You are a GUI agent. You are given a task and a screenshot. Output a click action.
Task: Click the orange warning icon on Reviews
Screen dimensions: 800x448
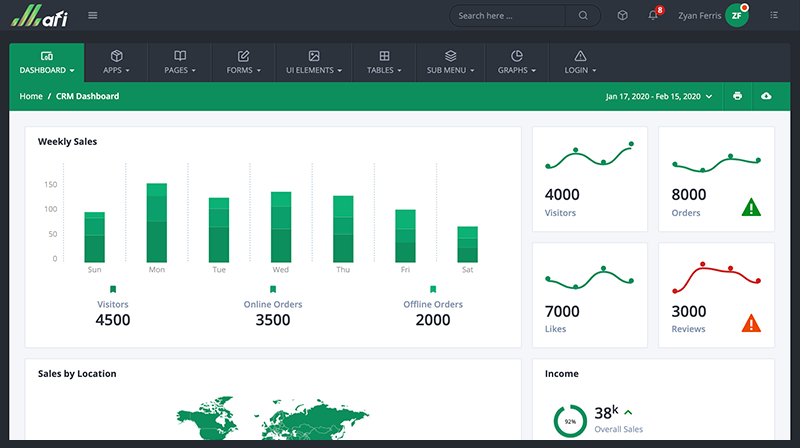pyautogui.click(x=752, y=323)
